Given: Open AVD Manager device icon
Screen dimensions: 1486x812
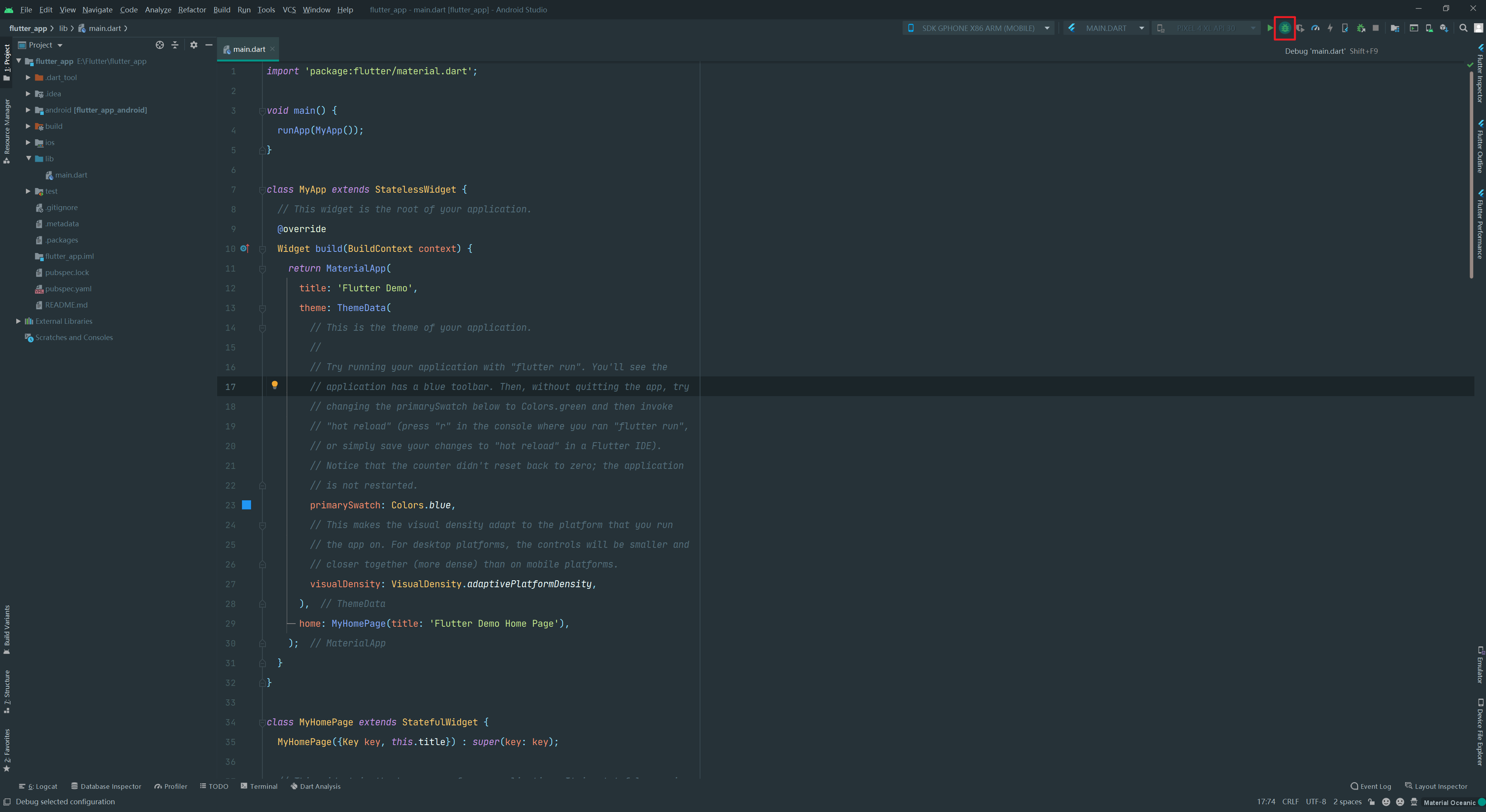Looking at the screenshot, I should click(x=1429, y=28).
